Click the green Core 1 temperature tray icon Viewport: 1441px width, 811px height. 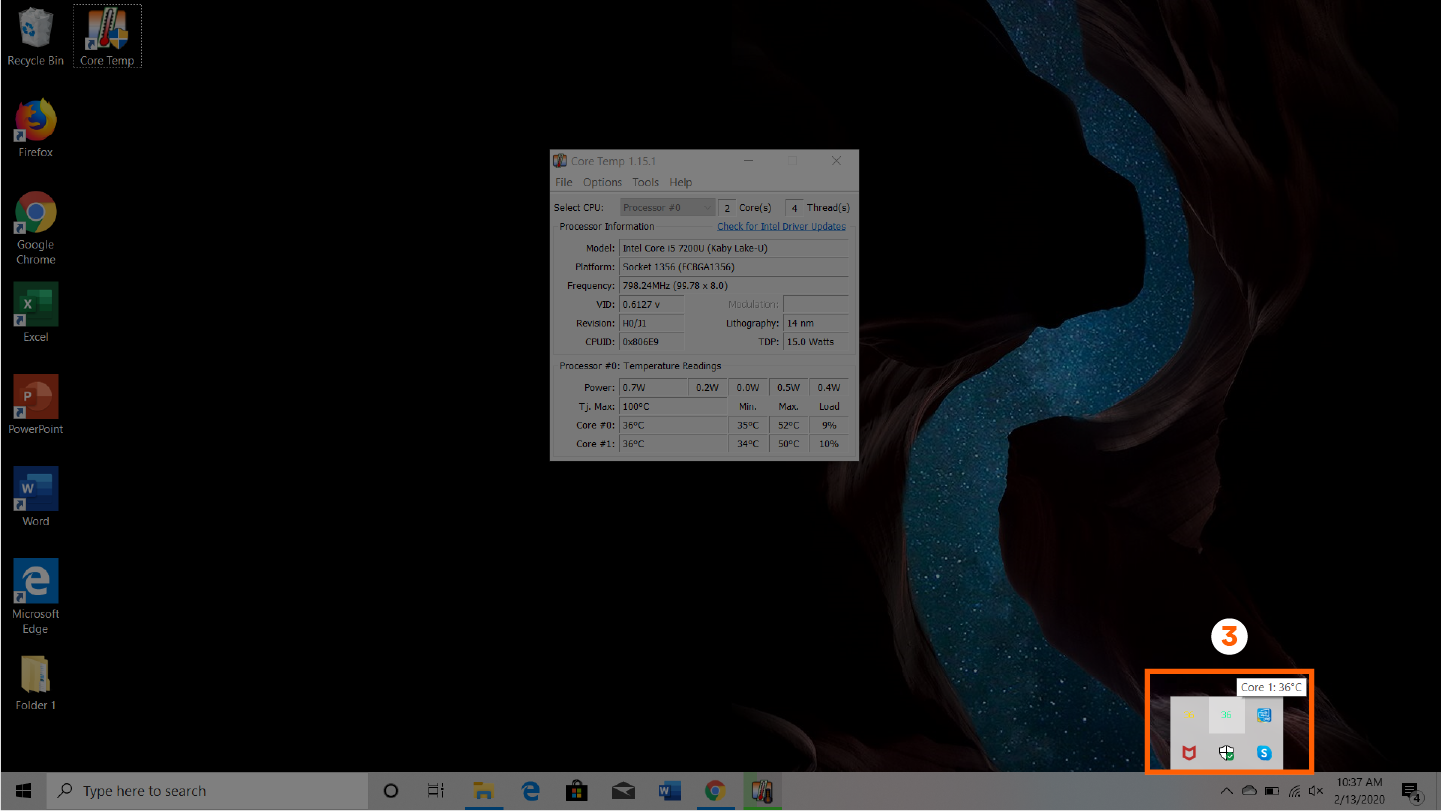click(x=1226, y=715)
